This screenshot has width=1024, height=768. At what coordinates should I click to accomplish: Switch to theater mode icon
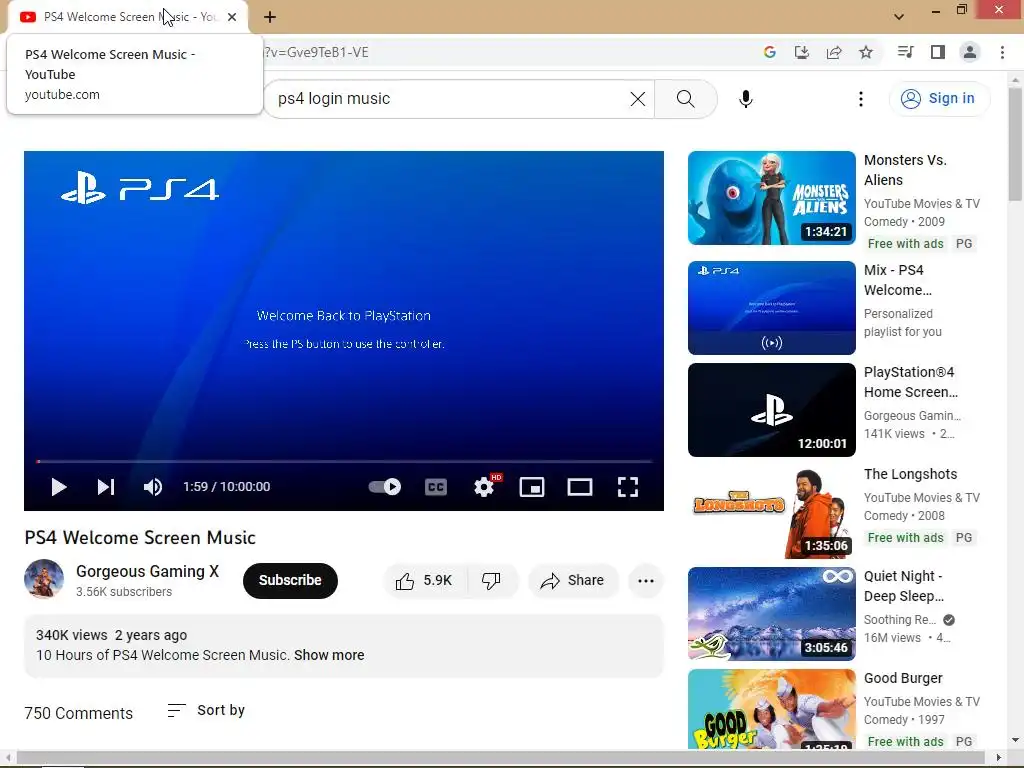tap(580, 487)
